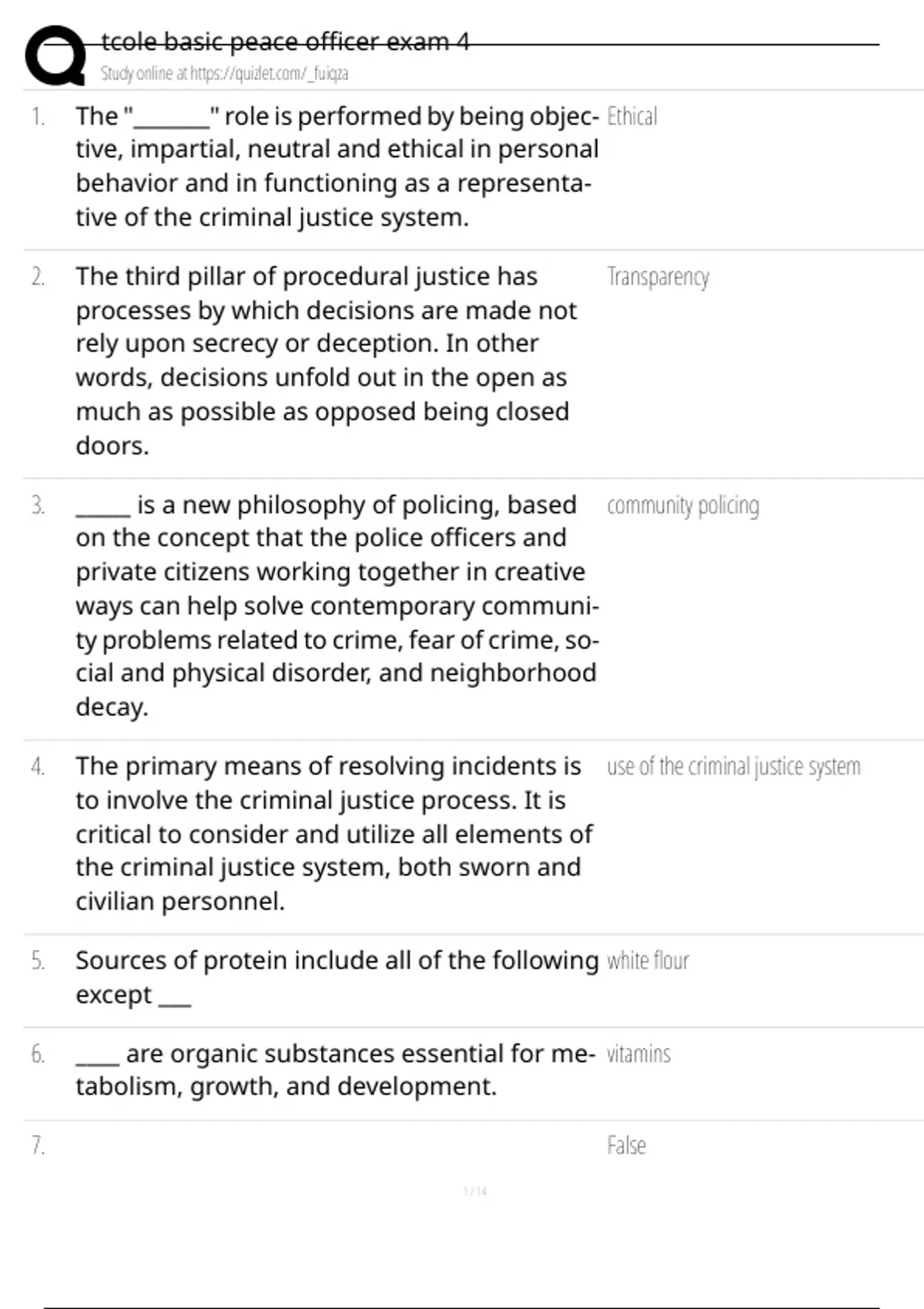Click question number 2

38,277
